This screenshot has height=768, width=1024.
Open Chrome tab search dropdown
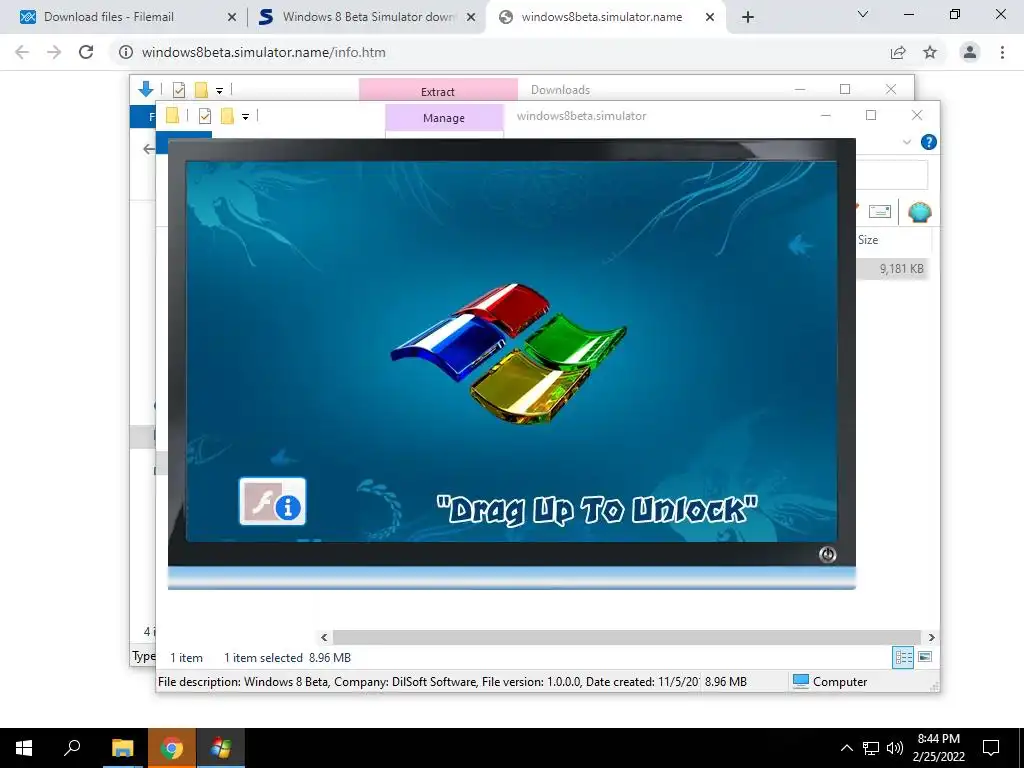pyautogui.click(x=863, y=14)
